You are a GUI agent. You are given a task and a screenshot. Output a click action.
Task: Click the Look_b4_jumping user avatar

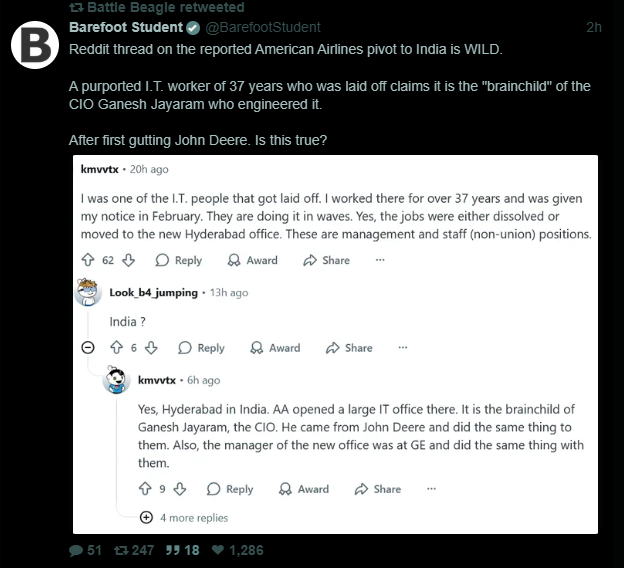coord(88,293)
